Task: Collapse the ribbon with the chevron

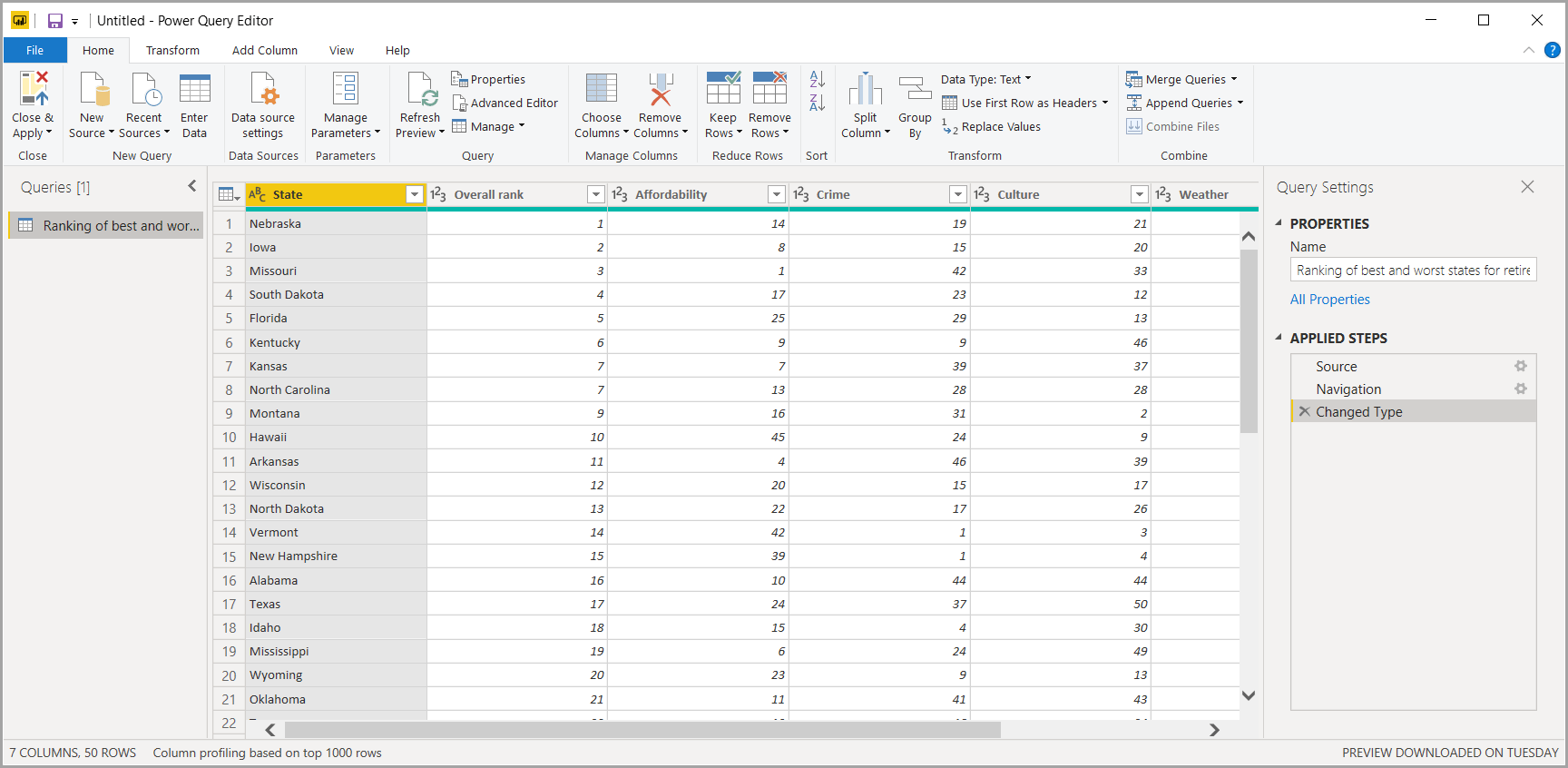Action: pos(1529,51)
